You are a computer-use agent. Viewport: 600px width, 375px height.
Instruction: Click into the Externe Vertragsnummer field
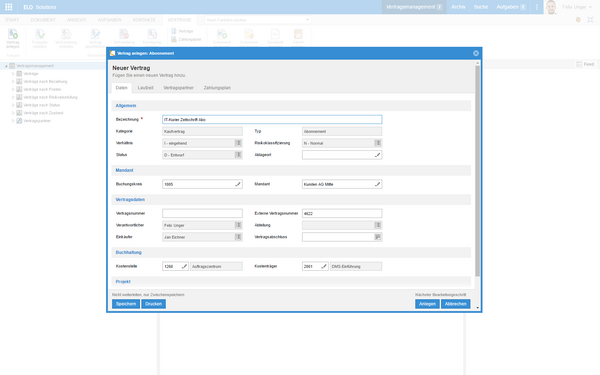(342, 214)
